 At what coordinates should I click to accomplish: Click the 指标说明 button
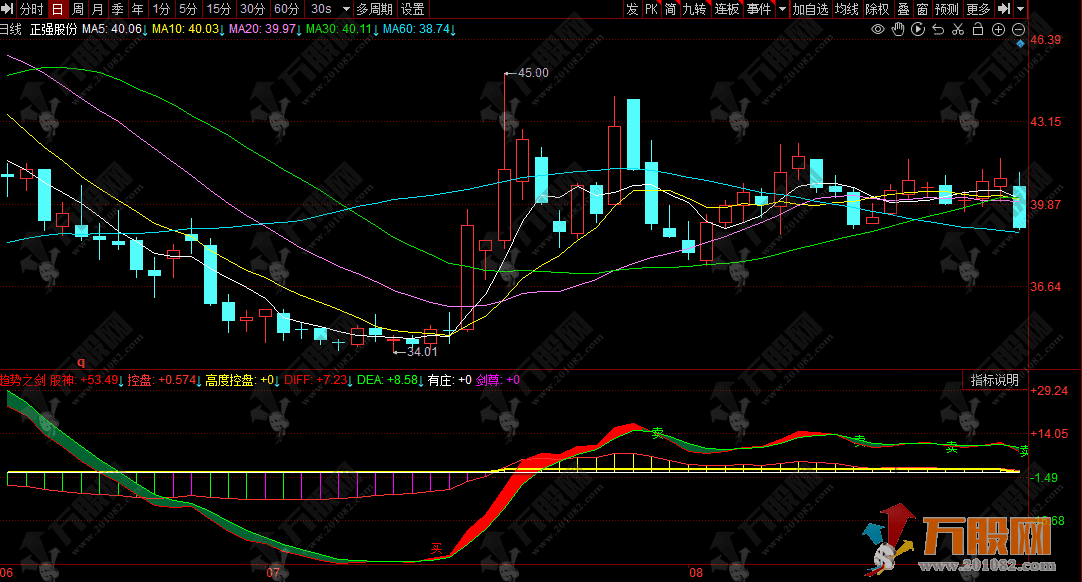[x=995, y=380]
